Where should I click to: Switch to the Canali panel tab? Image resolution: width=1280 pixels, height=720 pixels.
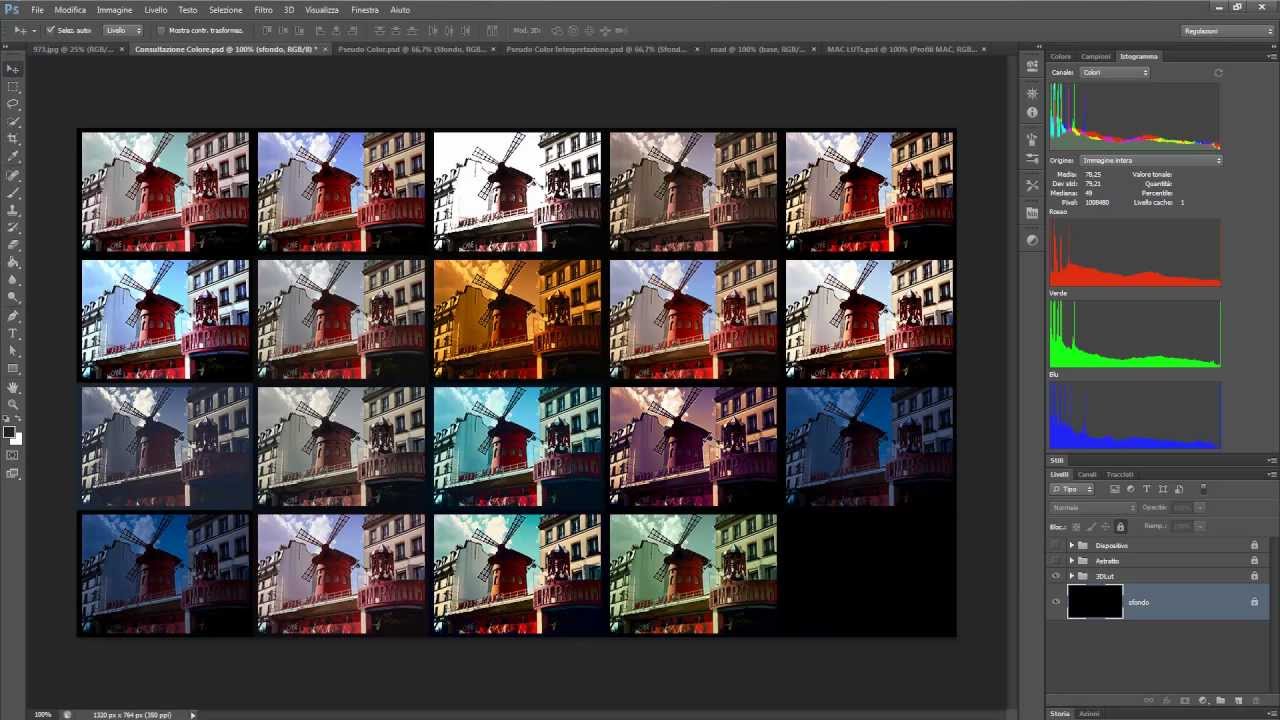[1087, 474]
